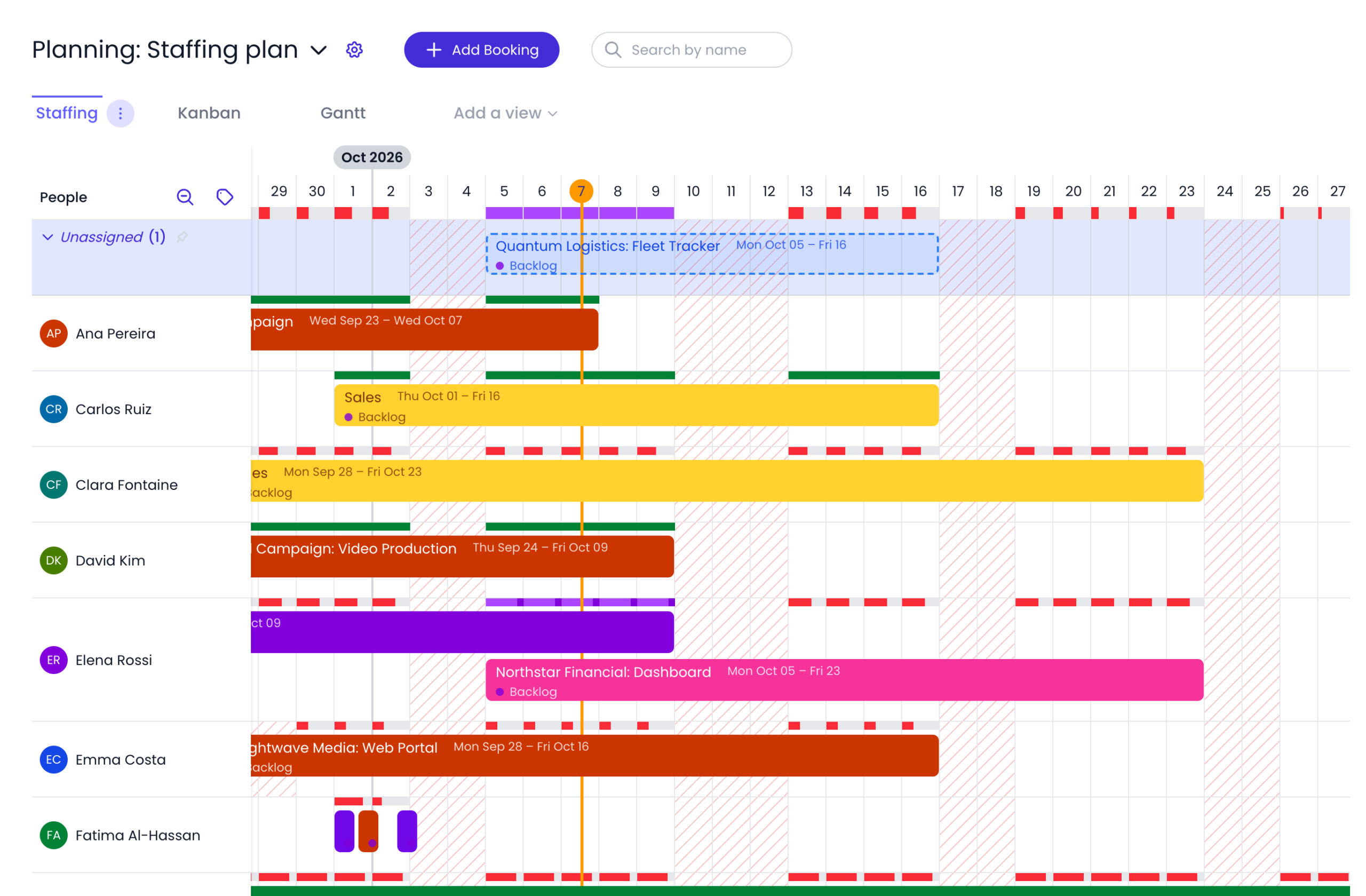Select the Quantum Logistics: Fleet Tracker booking
The height and width of the screenshot is (896, 1366).
pyautogui.click(x=712, y=254)
